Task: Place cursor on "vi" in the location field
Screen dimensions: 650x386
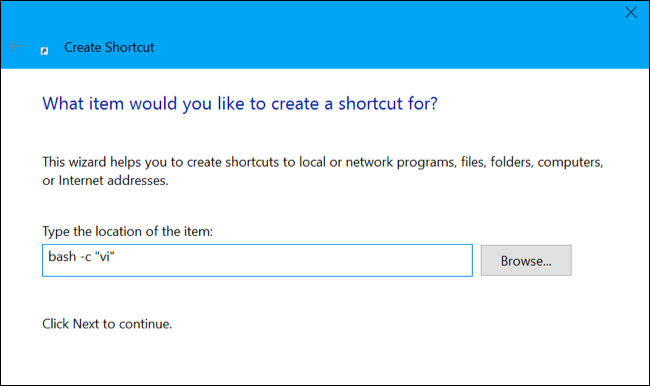Action: coord(105,257)
